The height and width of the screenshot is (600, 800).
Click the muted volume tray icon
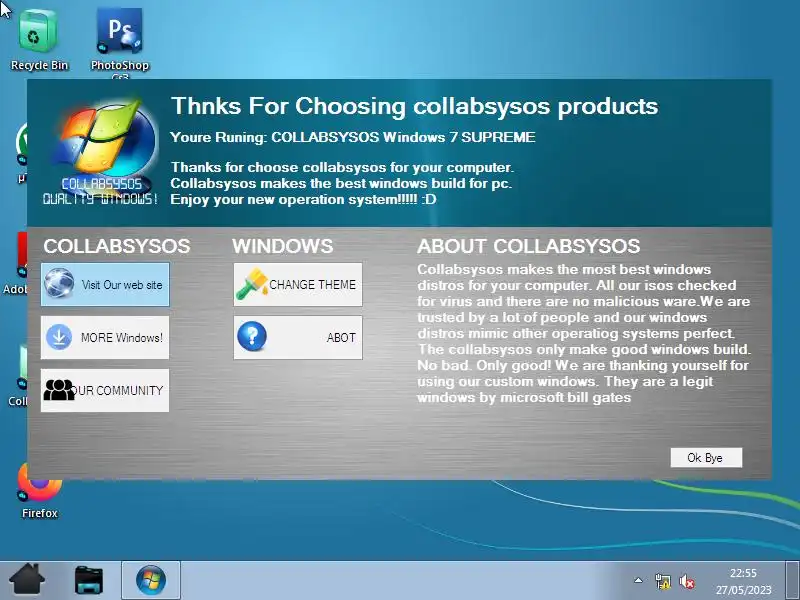pyautogui.click(x=687, y=581)
